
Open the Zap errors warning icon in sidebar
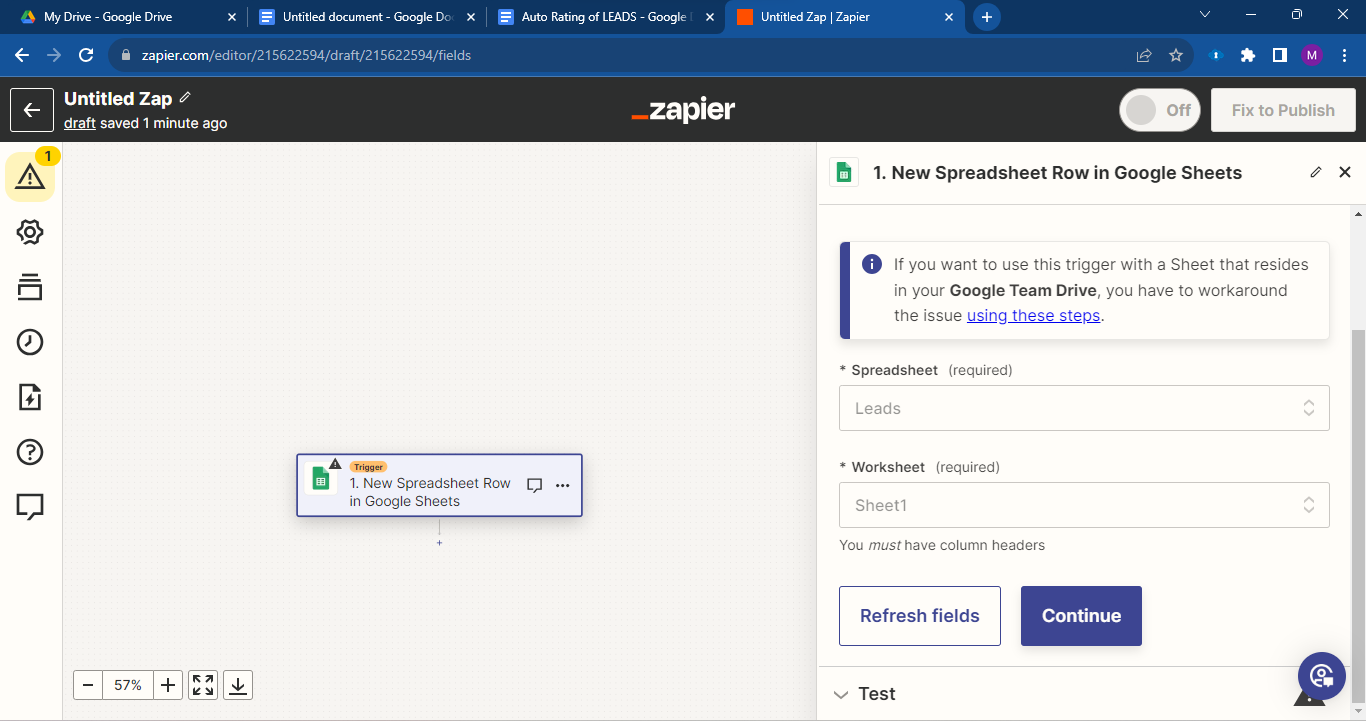(x=30, y=178)
